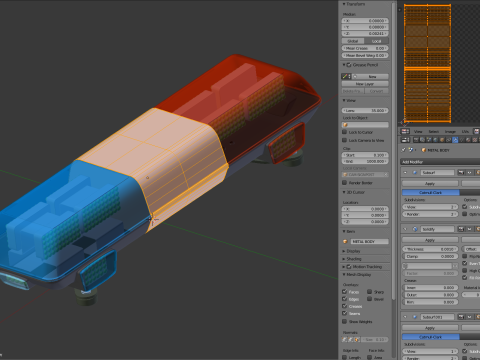The height and width of the screenshot is (360, 480).
Task: Enable the Sharp overlay checkbox
Action: (x=370, y=292)
